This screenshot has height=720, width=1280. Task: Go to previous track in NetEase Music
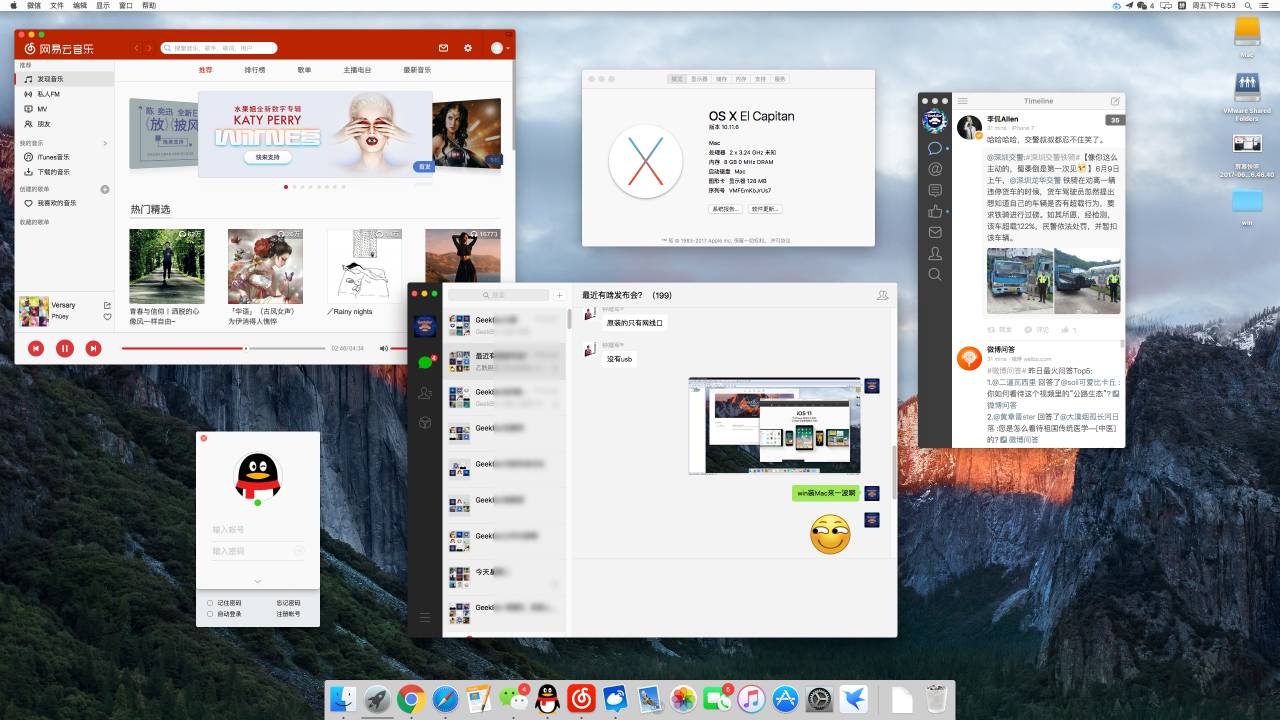click(x=36, y=348)
